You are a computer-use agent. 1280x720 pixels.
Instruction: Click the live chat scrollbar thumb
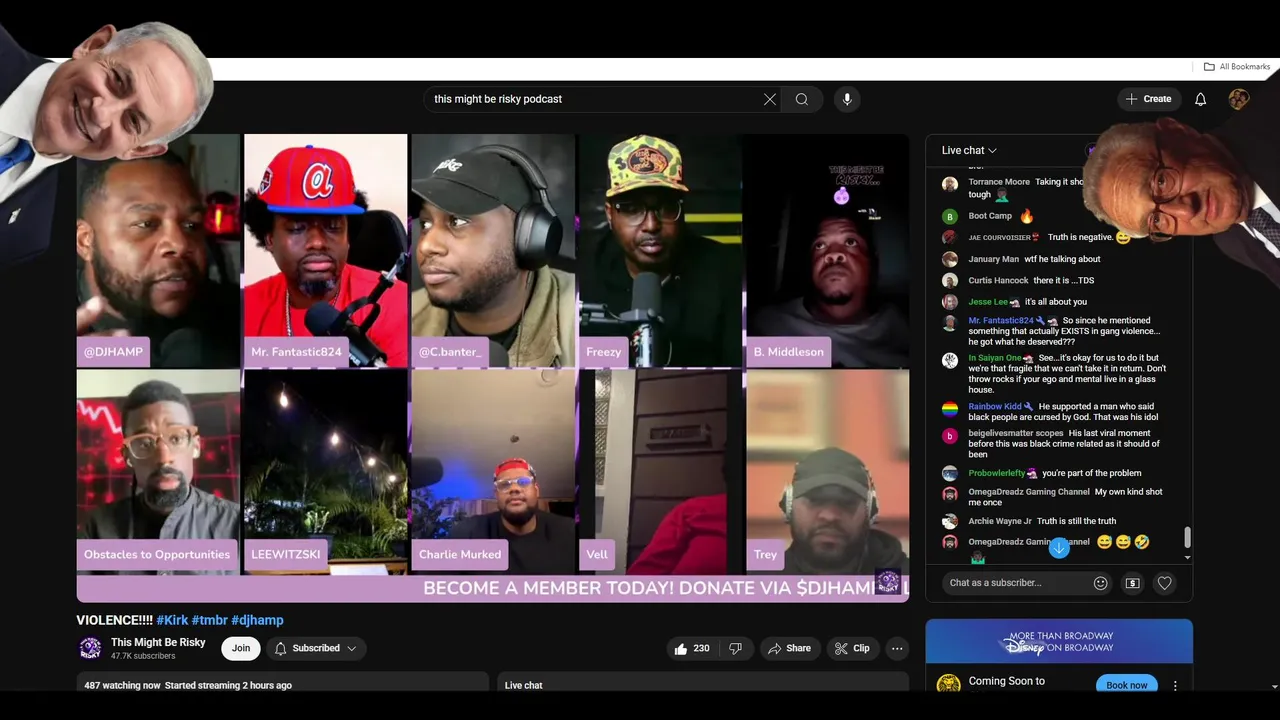[1188, 538]
